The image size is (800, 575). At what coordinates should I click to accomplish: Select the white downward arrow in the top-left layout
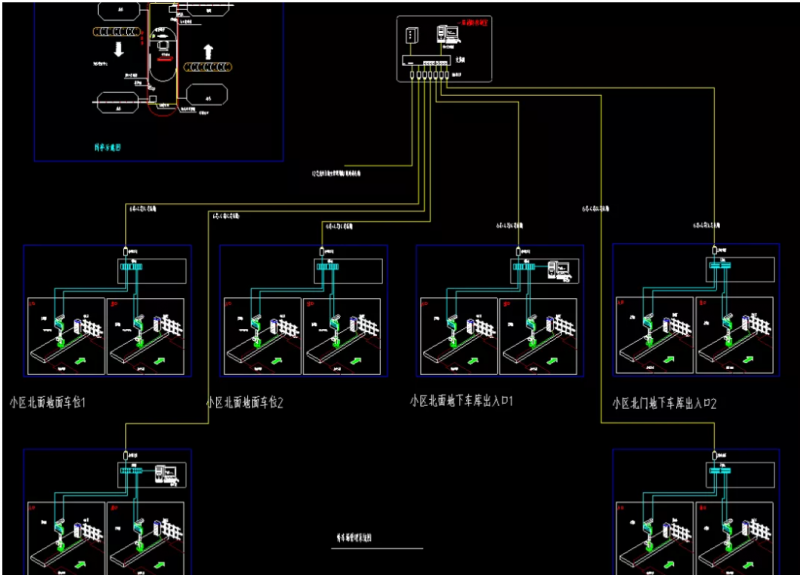[117, 49]
